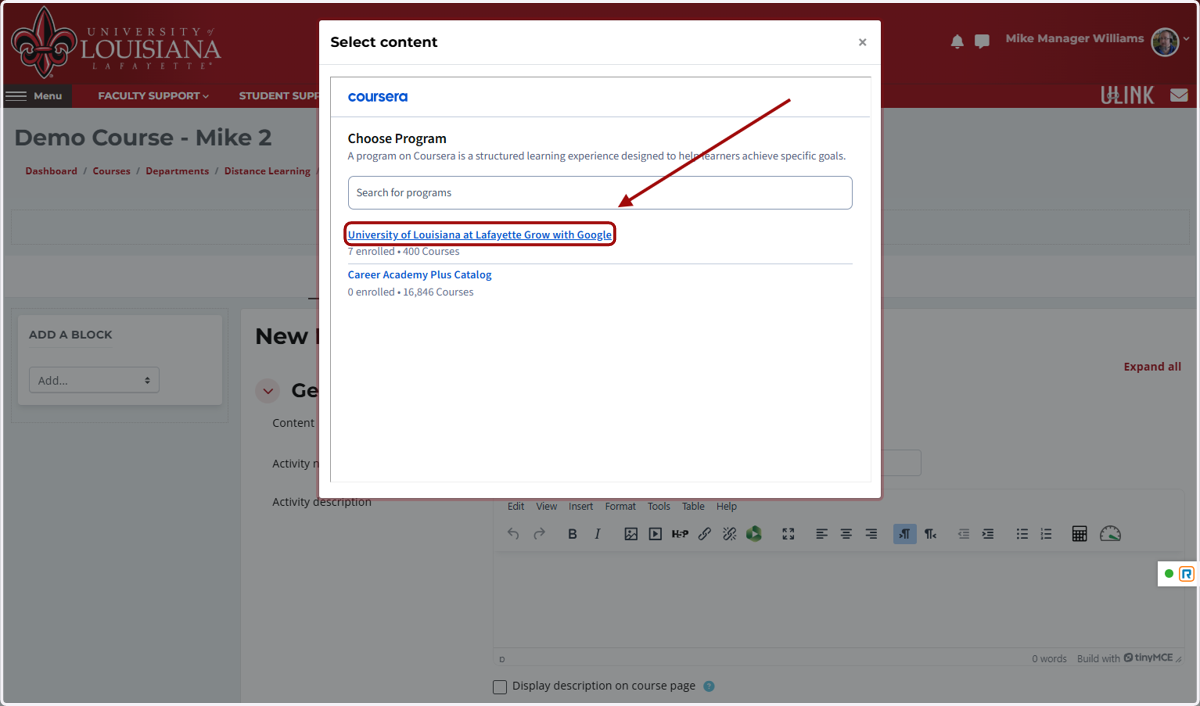Viewport: 1200px width, 706px height.
Task: Select right-to-left text direction icon
Action: 930,534
